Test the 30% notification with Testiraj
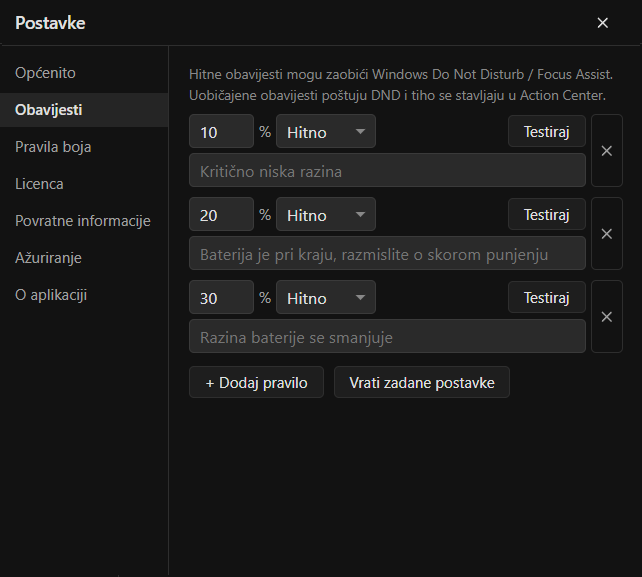The image size is (642, 577). coord(547,297)
